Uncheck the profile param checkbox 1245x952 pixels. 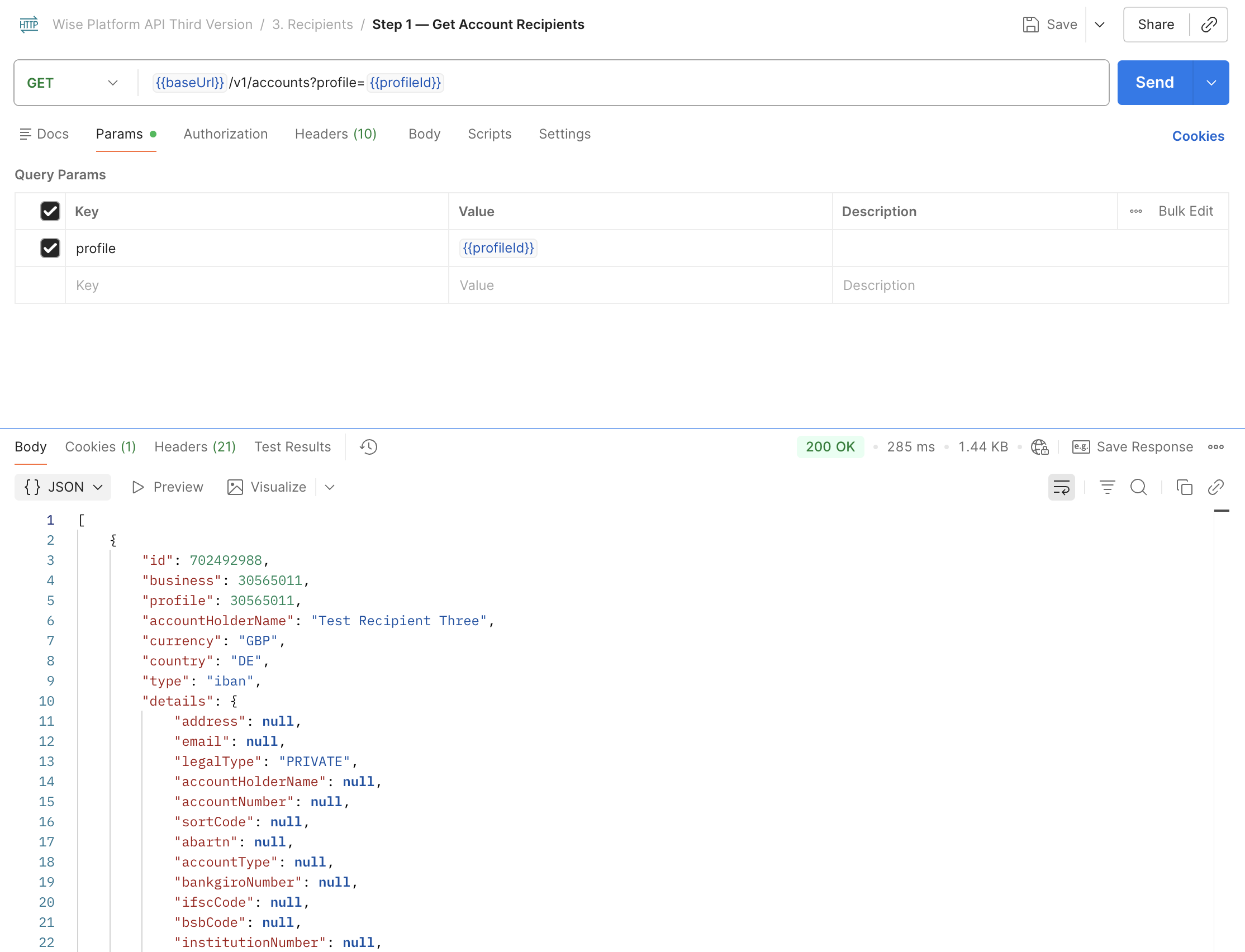tap(50, 248)
